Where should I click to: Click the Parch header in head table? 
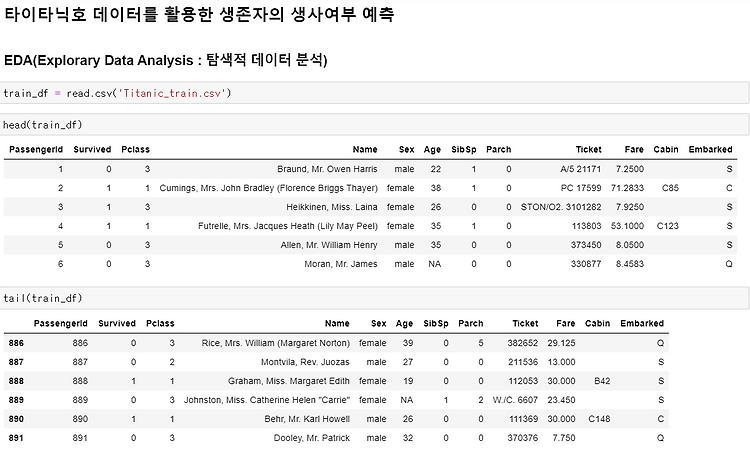[x=498, y=149]
